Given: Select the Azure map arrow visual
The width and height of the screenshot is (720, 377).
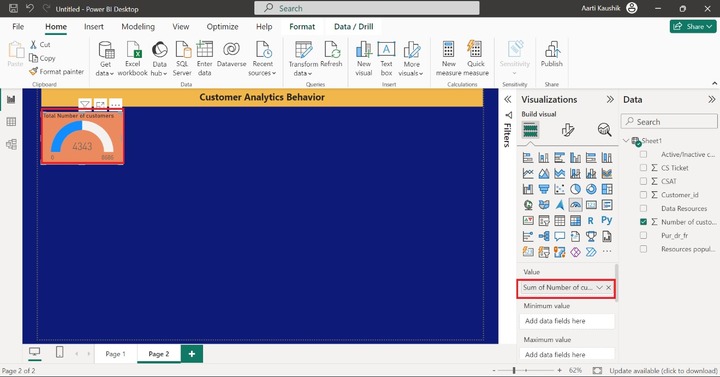Looking at the screenshot, I should (559, 205).
